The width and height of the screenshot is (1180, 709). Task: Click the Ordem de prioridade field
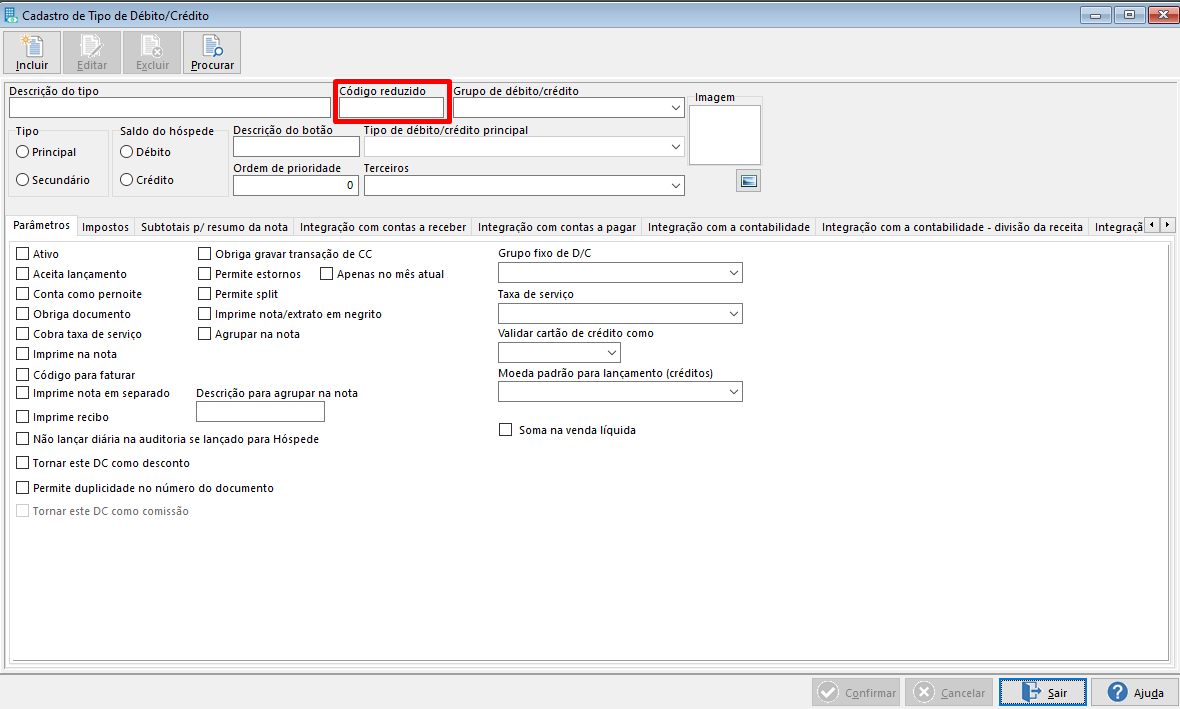tap(296, 186)
